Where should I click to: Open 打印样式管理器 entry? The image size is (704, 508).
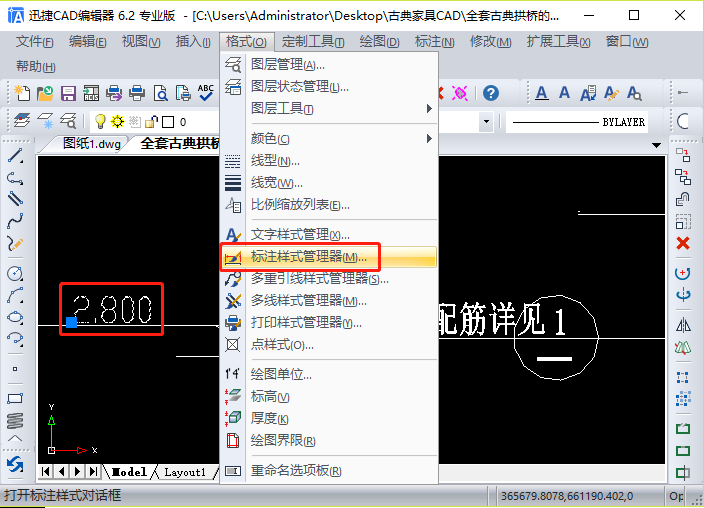(328, 322)
